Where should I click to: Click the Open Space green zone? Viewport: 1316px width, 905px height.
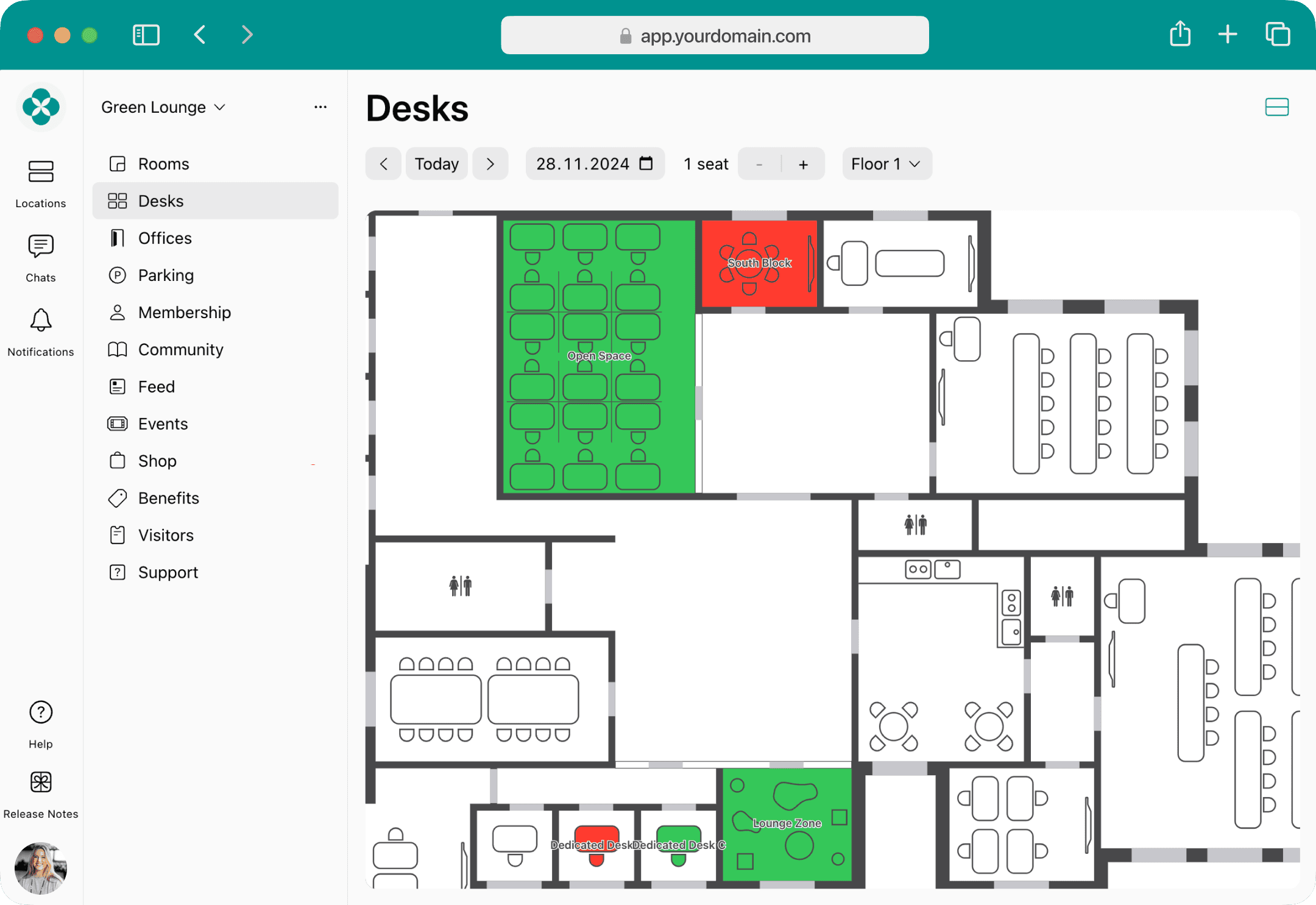(598, 356)
